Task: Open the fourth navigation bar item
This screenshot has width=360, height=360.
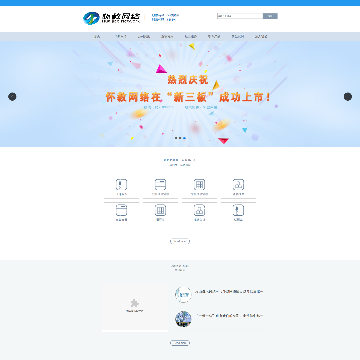Action: point(167,36)
